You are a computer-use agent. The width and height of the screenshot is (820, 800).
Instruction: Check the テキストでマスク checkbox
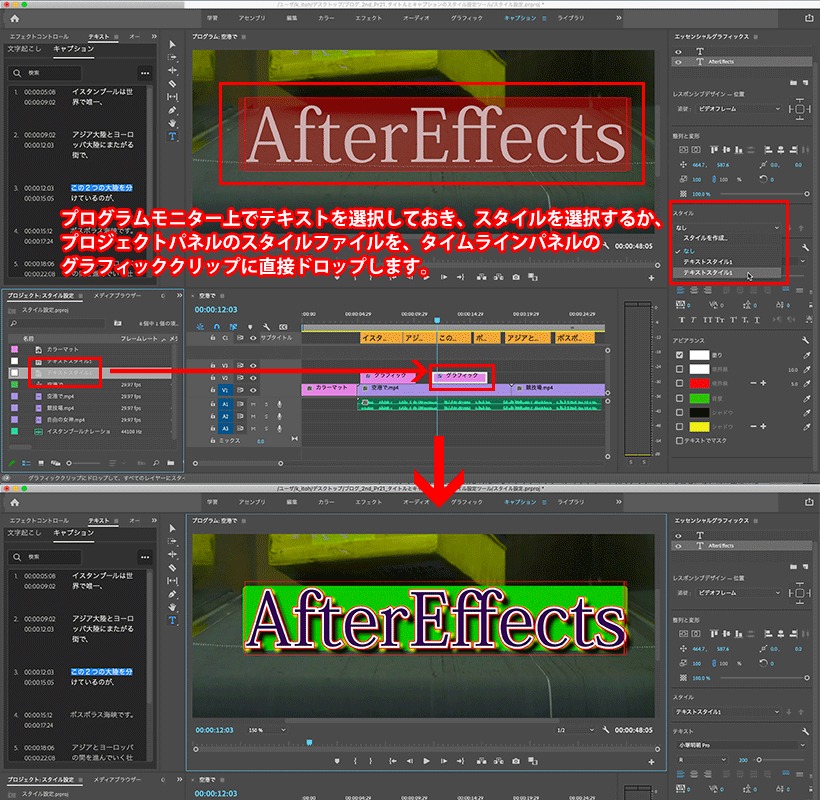coord(679,441)
